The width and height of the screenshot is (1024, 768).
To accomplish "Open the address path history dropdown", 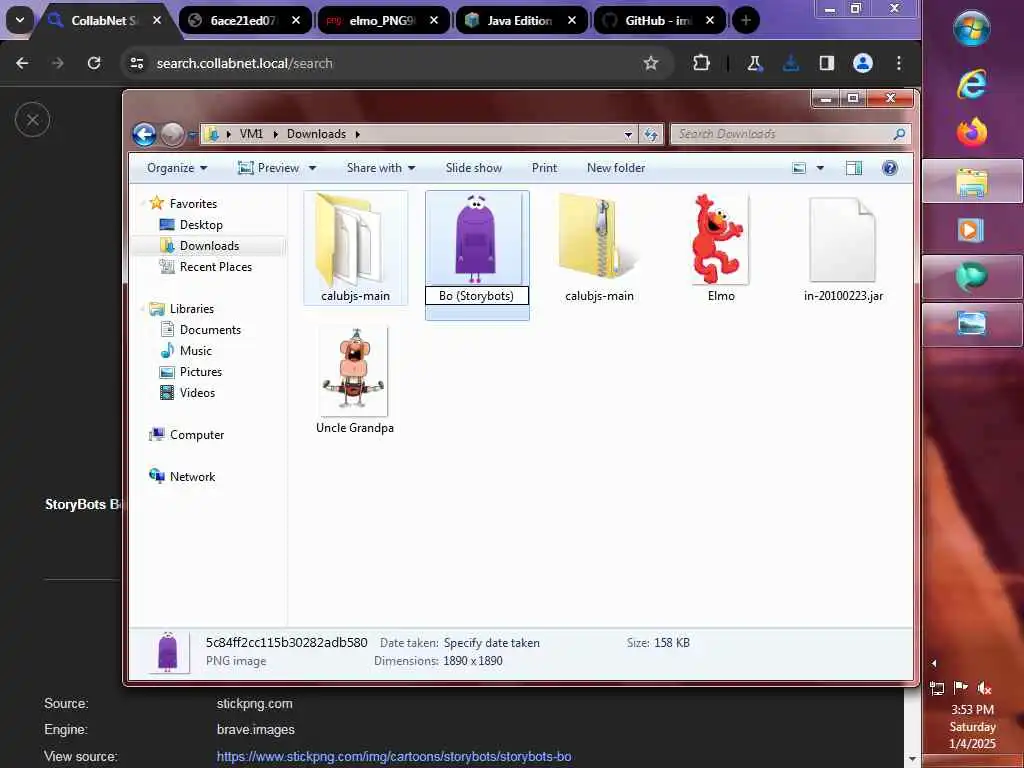I will (x=628, y=135).
